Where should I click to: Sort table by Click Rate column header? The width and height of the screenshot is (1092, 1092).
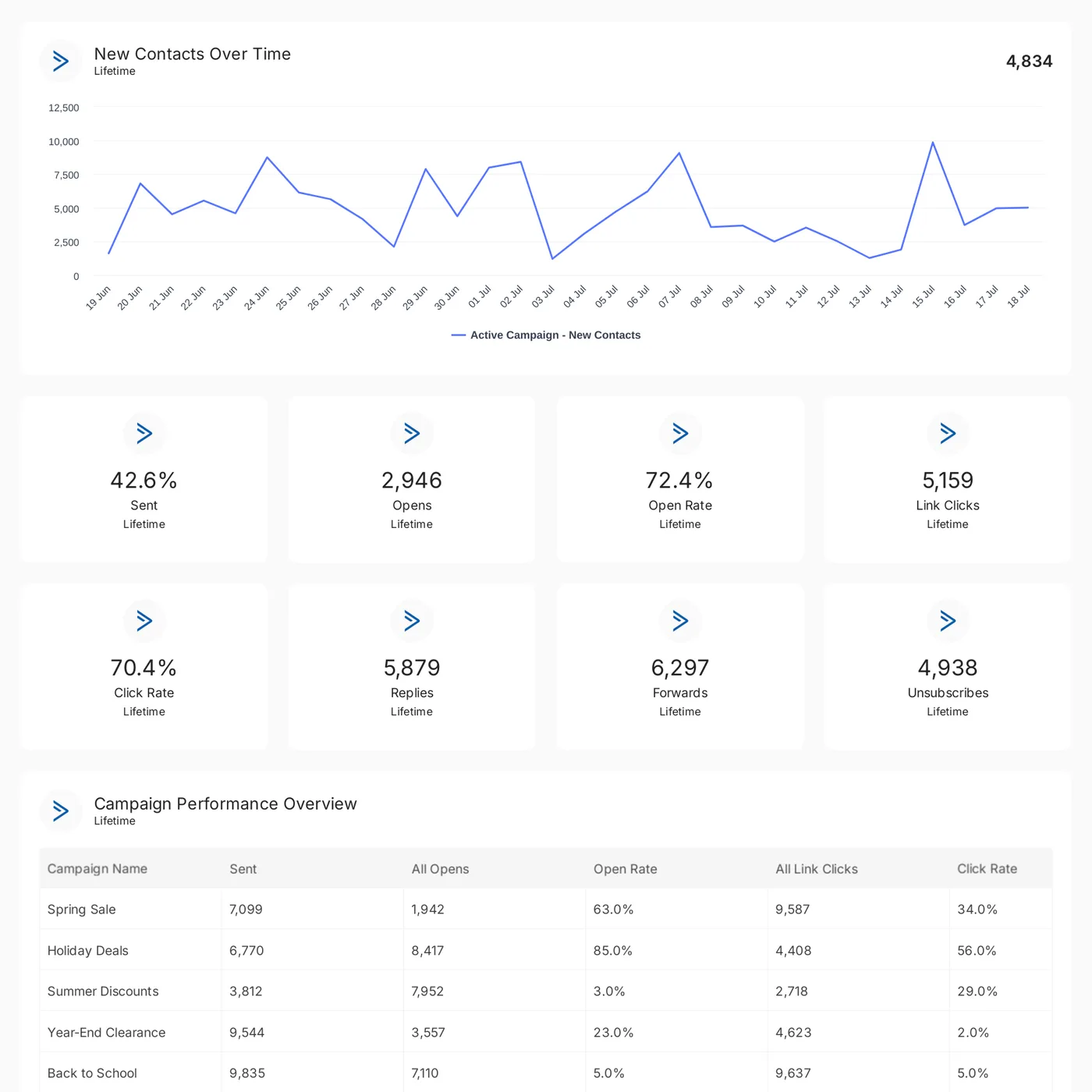coord(987,869)
